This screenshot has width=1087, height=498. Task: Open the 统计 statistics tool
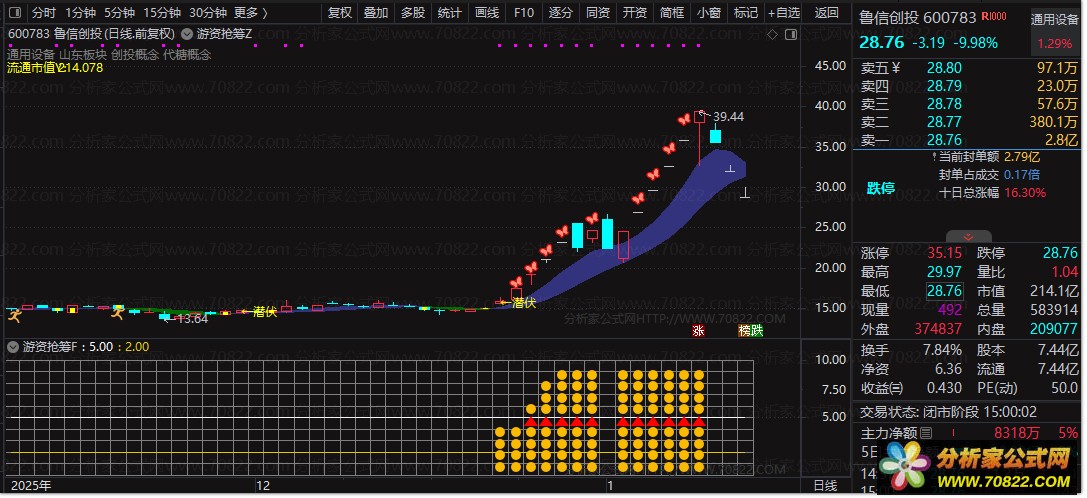(x=450, y=12)
